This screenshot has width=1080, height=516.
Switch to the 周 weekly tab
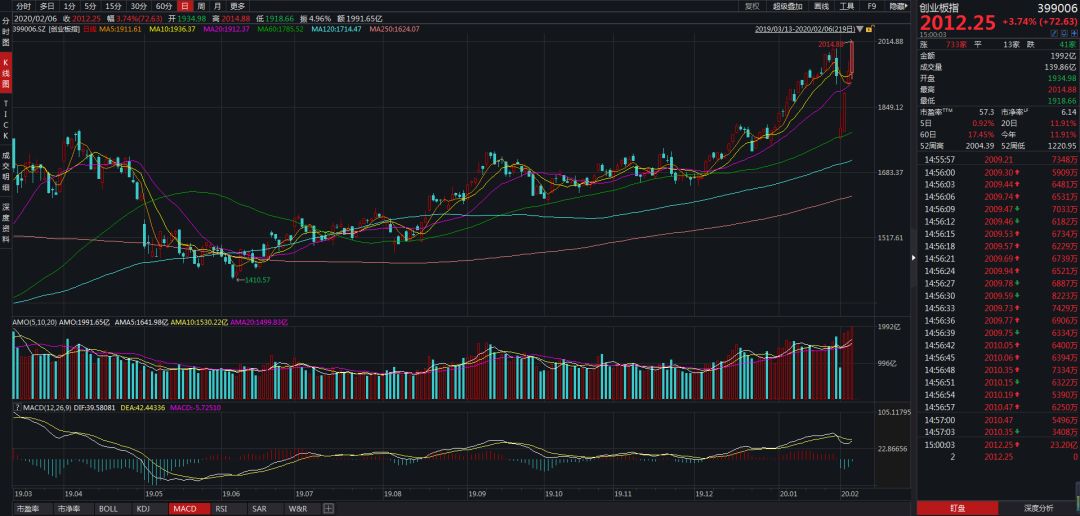click(x=200, y=6)
